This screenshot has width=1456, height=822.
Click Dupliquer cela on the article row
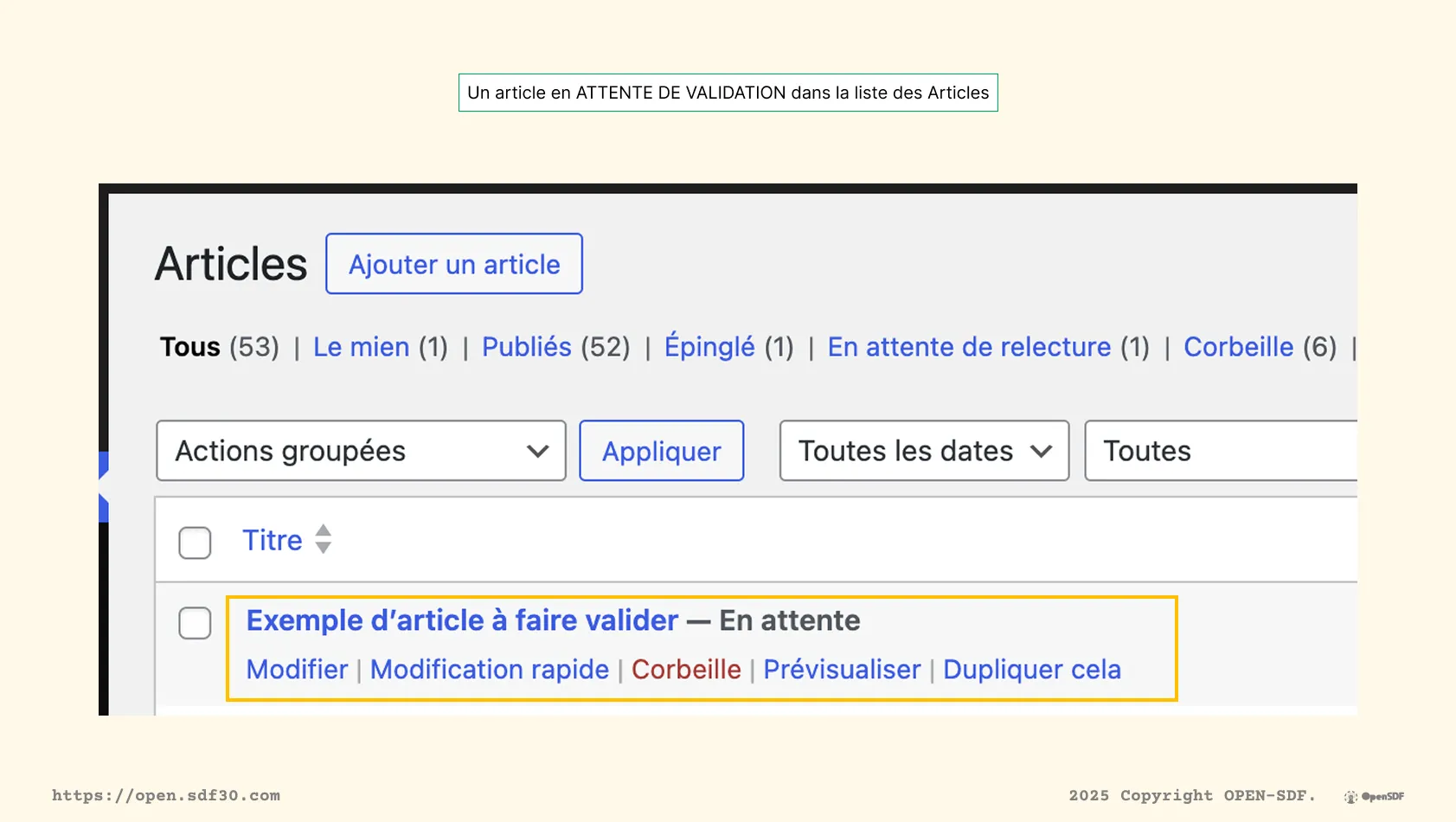(1031, 669)
